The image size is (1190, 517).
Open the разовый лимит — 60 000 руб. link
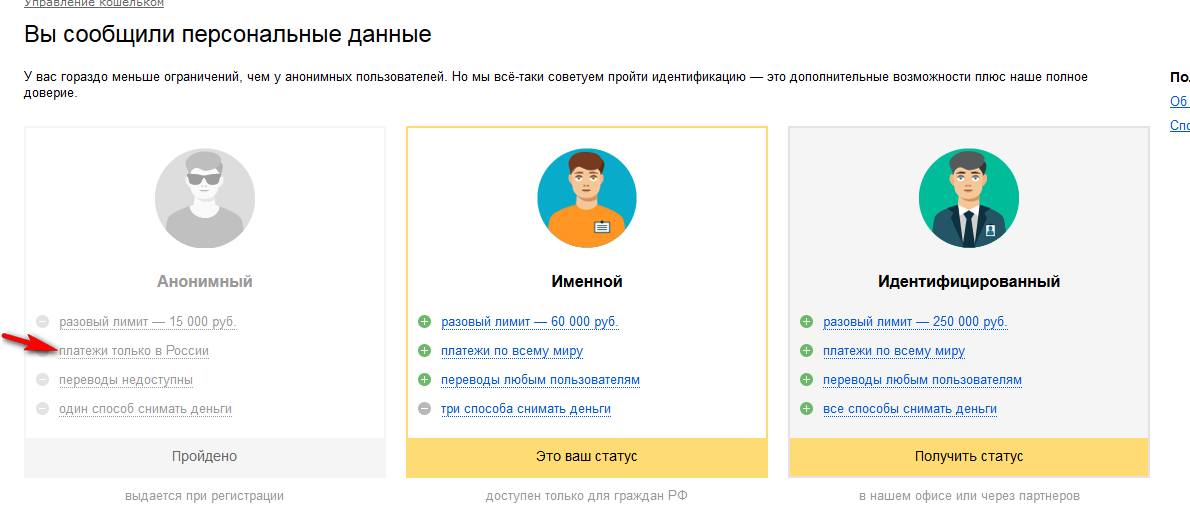(530, 322)
